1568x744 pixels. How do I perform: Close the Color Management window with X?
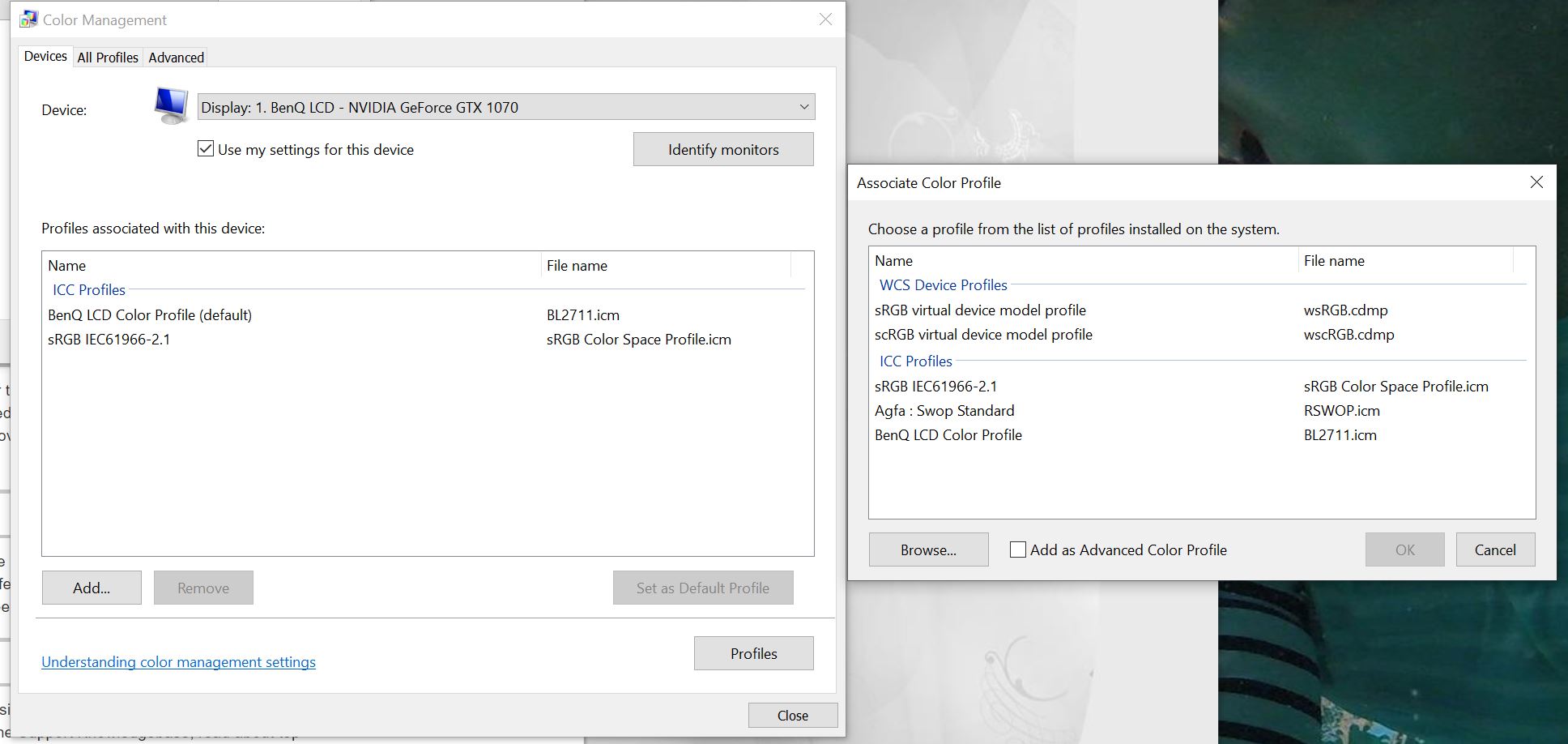(825, 19)
